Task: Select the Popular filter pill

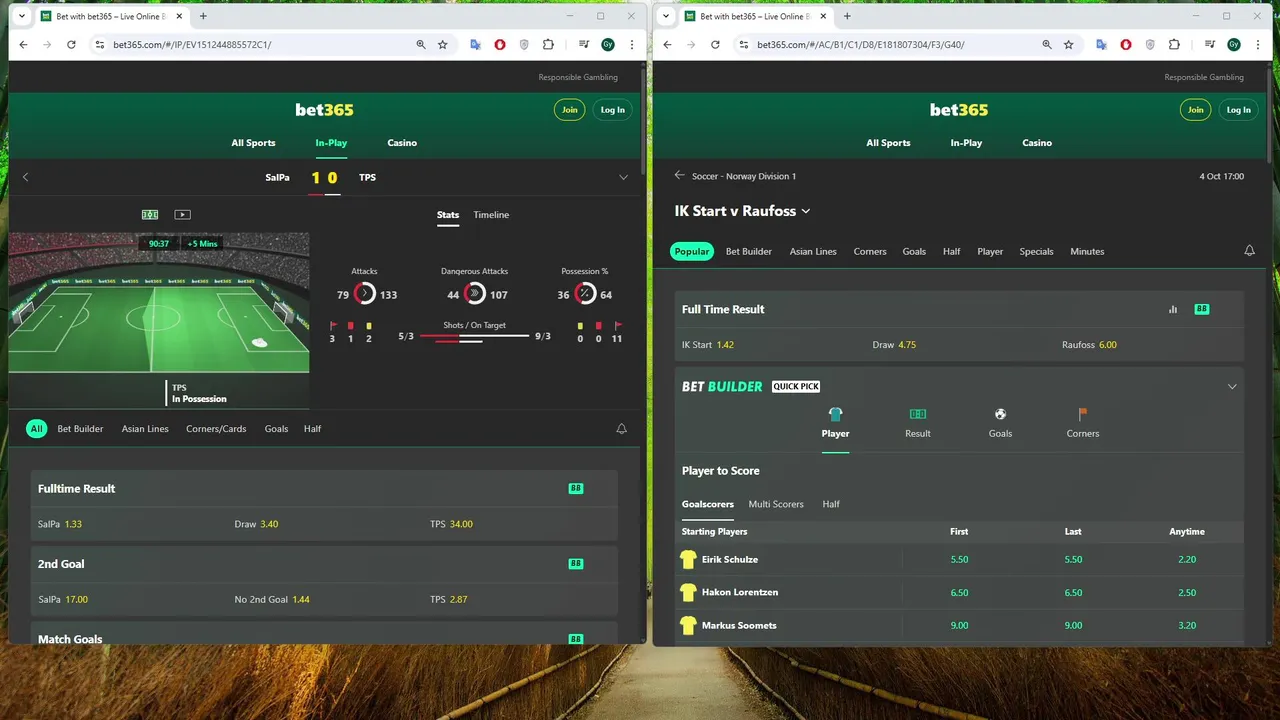Action: [x=692, y=251]
